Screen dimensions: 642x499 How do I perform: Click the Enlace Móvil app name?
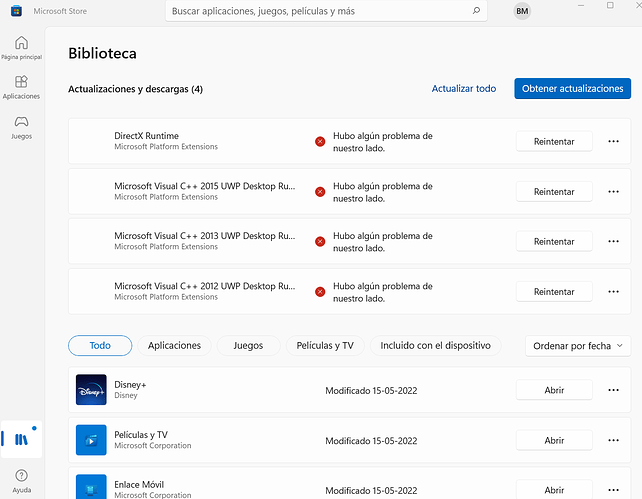(x=139, y=485)
